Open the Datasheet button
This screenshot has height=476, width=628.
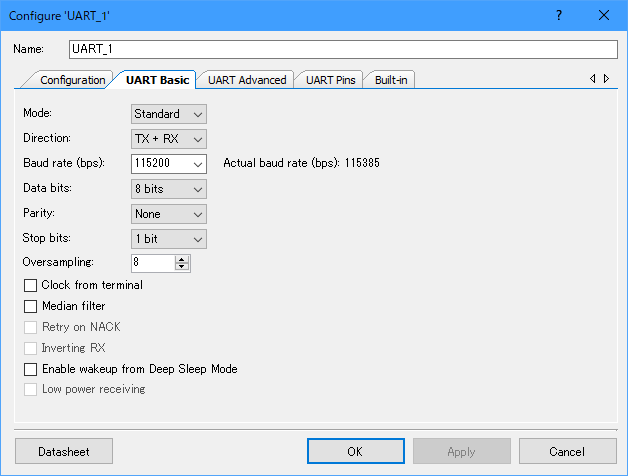pos(64,452)
